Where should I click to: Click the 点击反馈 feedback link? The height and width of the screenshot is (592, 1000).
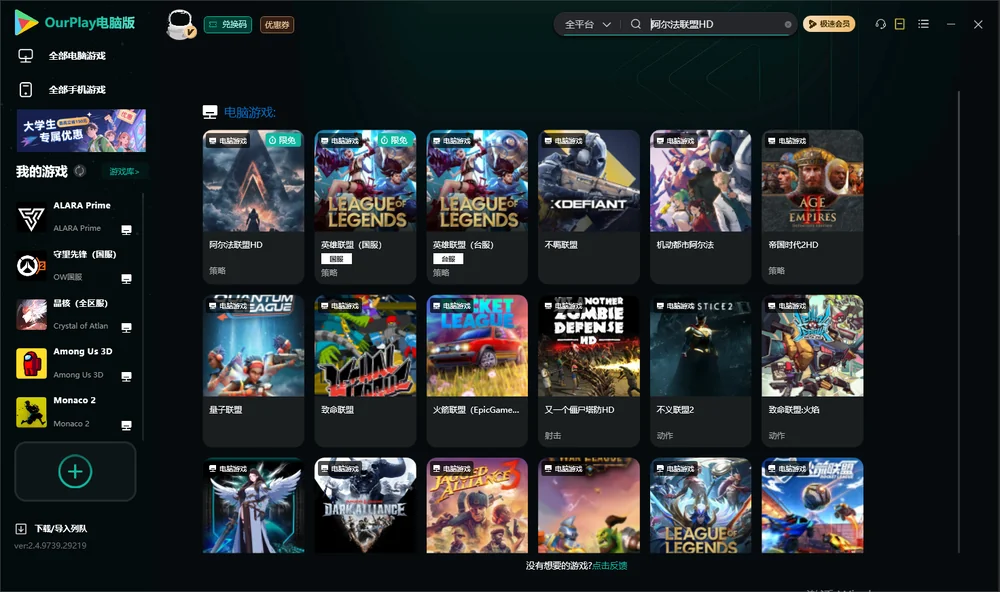click(x=610, y=566)
